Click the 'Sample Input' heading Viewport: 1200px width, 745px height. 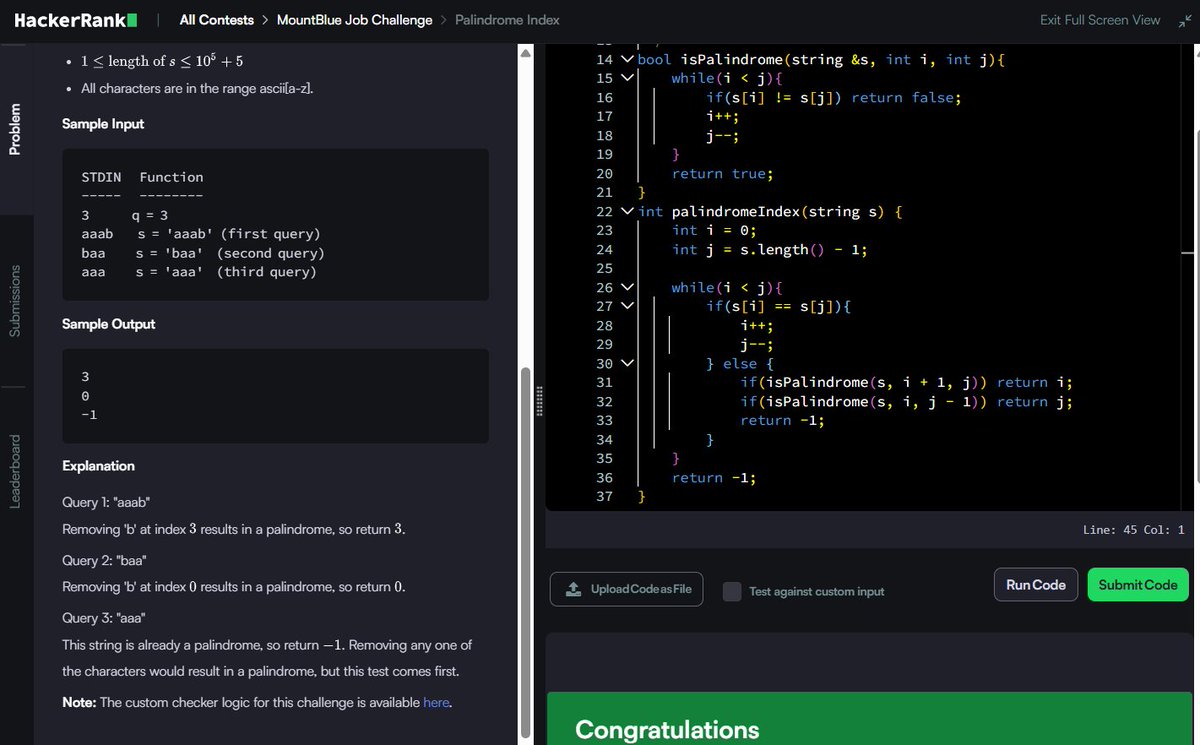103,124
